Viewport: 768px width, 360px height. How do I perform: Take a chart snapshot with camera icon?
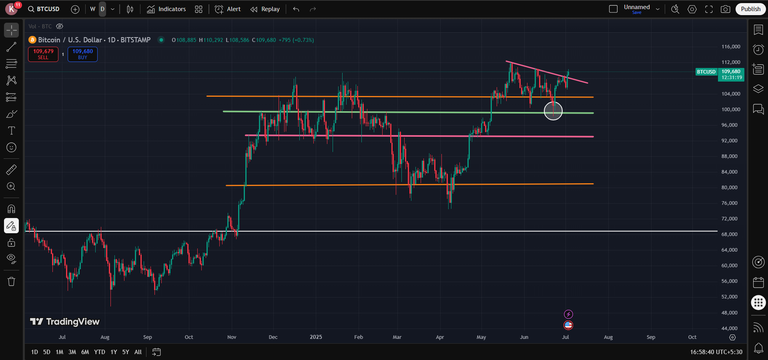pyautogui.click(x=725, y=9)
